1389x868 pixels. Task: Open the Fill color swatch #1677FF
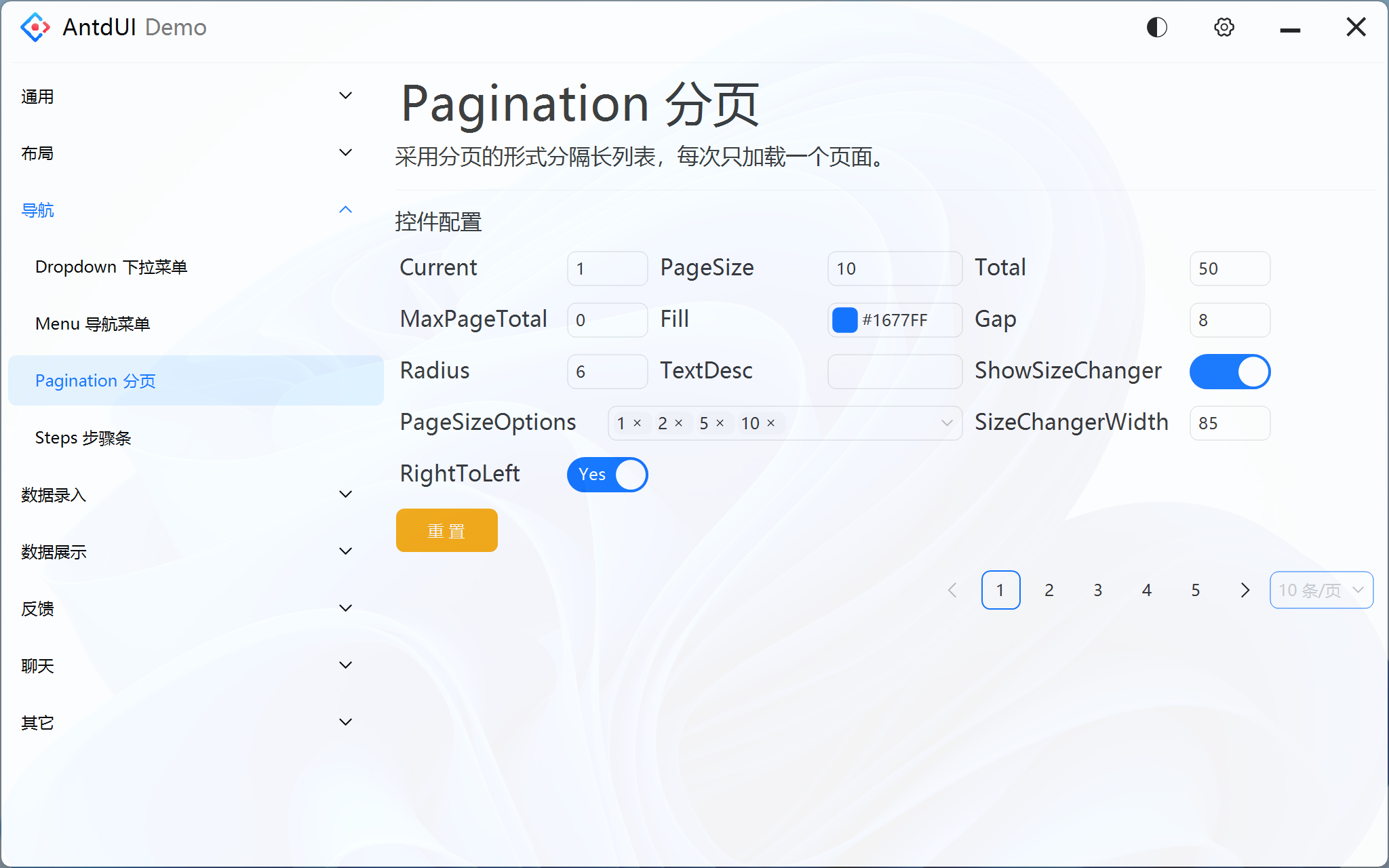coord(844,319)
